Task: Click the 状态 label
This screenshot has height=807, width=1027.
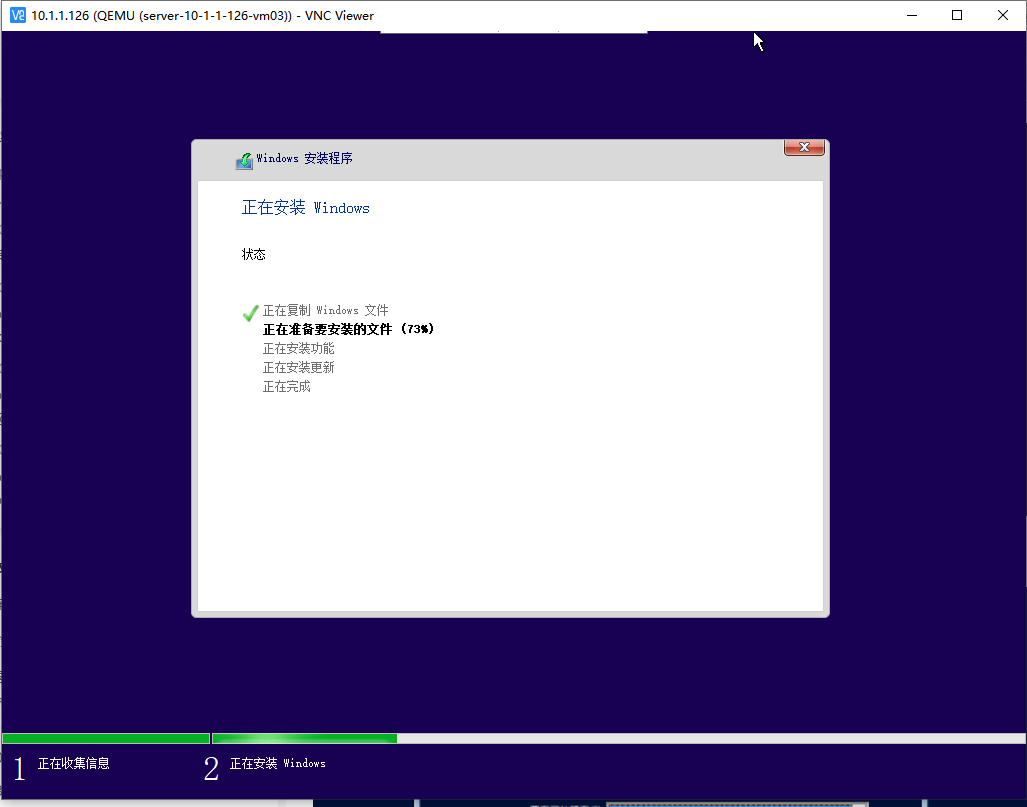Action: pyautogui.click(x=253, y=254)
